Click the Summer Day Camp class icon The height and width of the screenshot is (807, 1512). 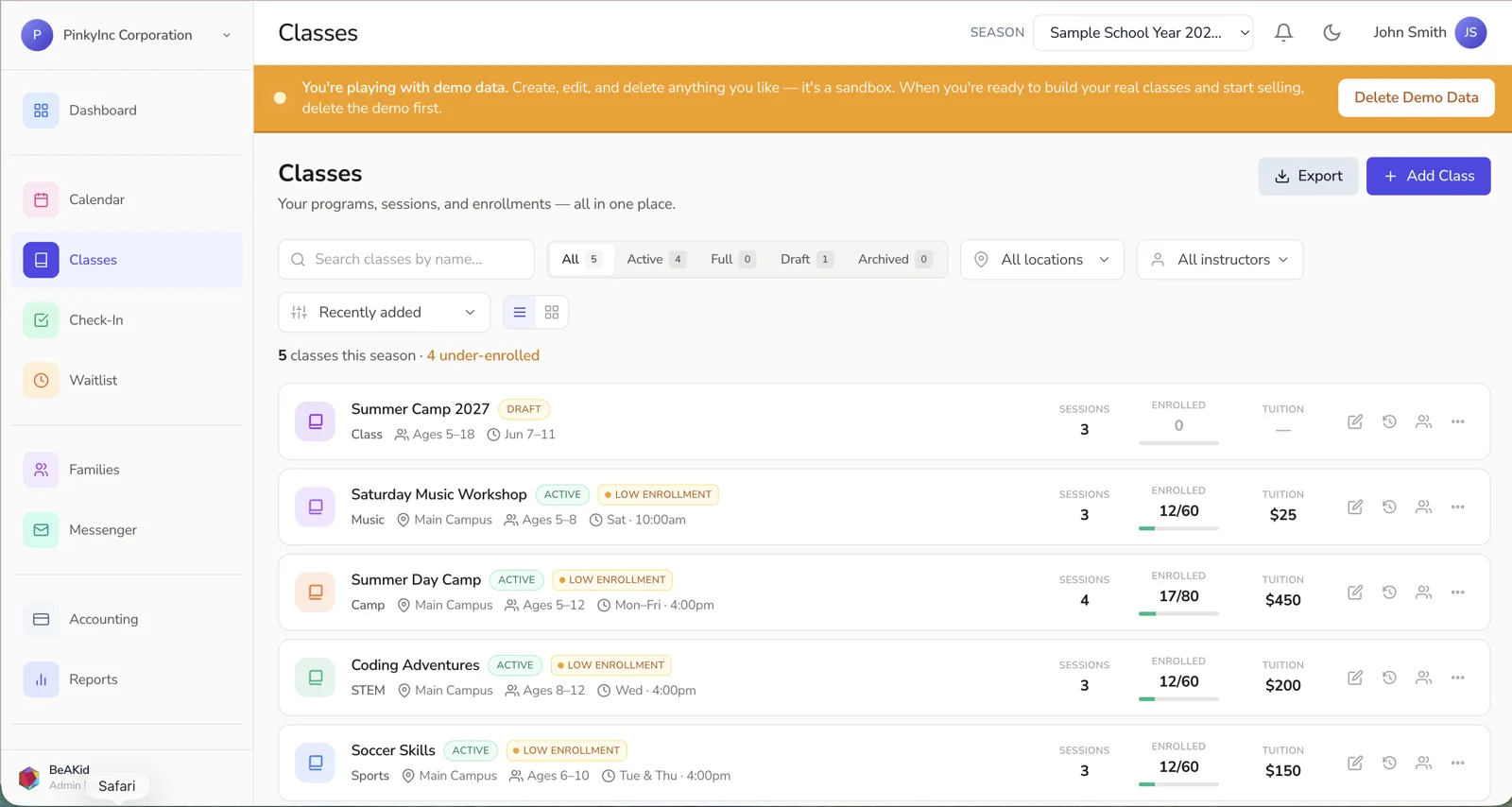click(x=316, y=592)
